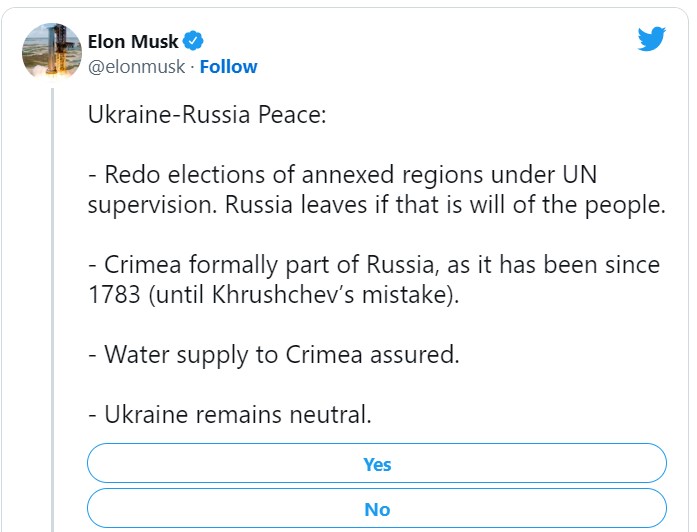Click the 'Crimea formally part of Russia' line

[x=373, y=265]
